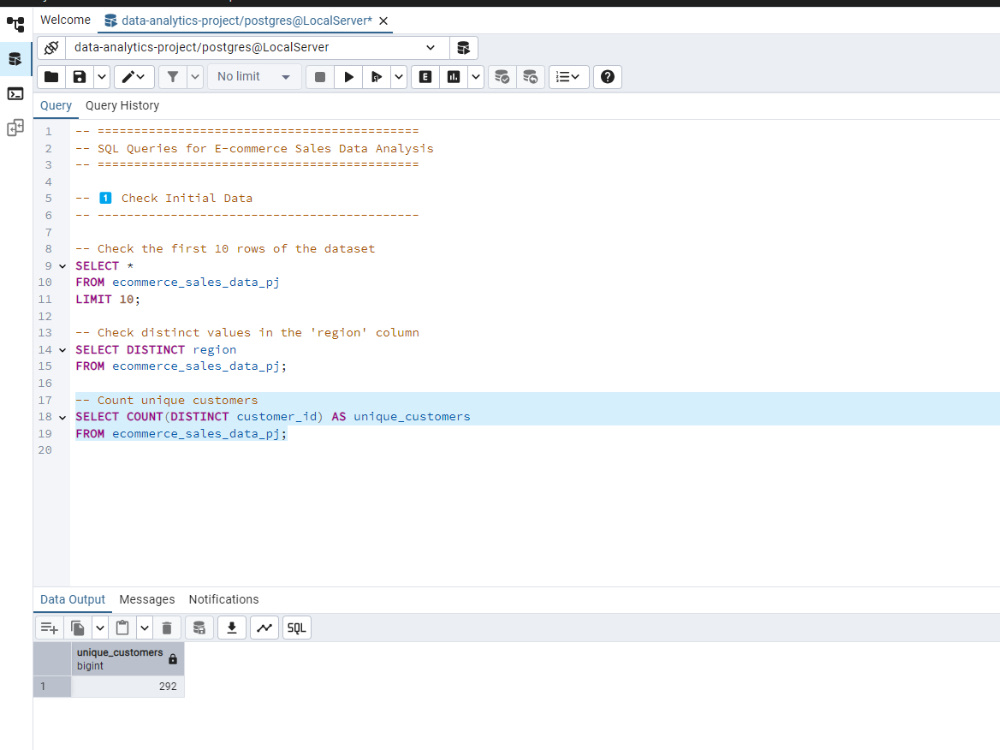Place cursor on 'SELECT DISTINCT region' line
This screenshot has height=750, width=1000.
coord(156,349)
